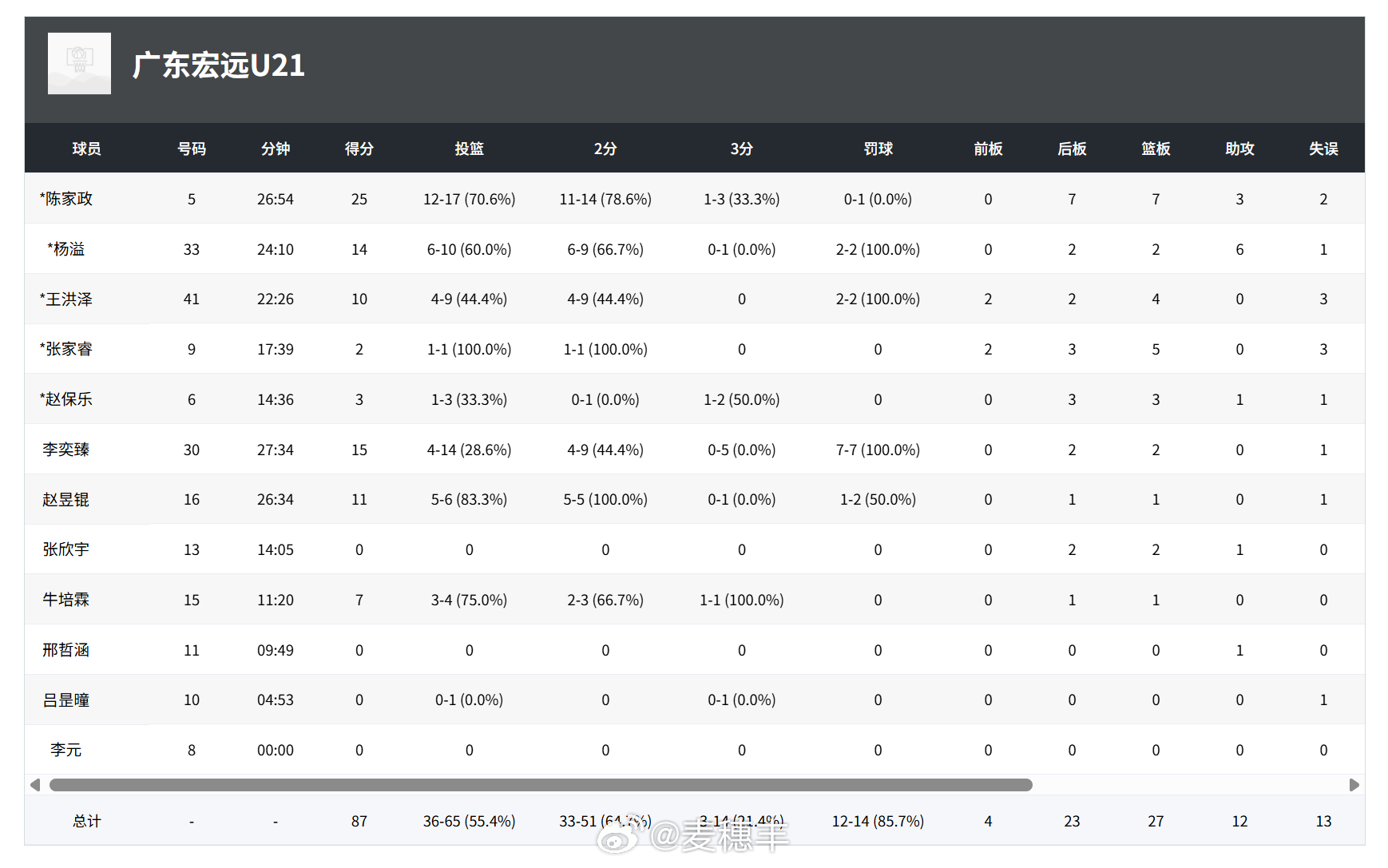Click the 球员 column header
Image resolution: width=1388 pixels, height=868 pixels.
point(87,149)
